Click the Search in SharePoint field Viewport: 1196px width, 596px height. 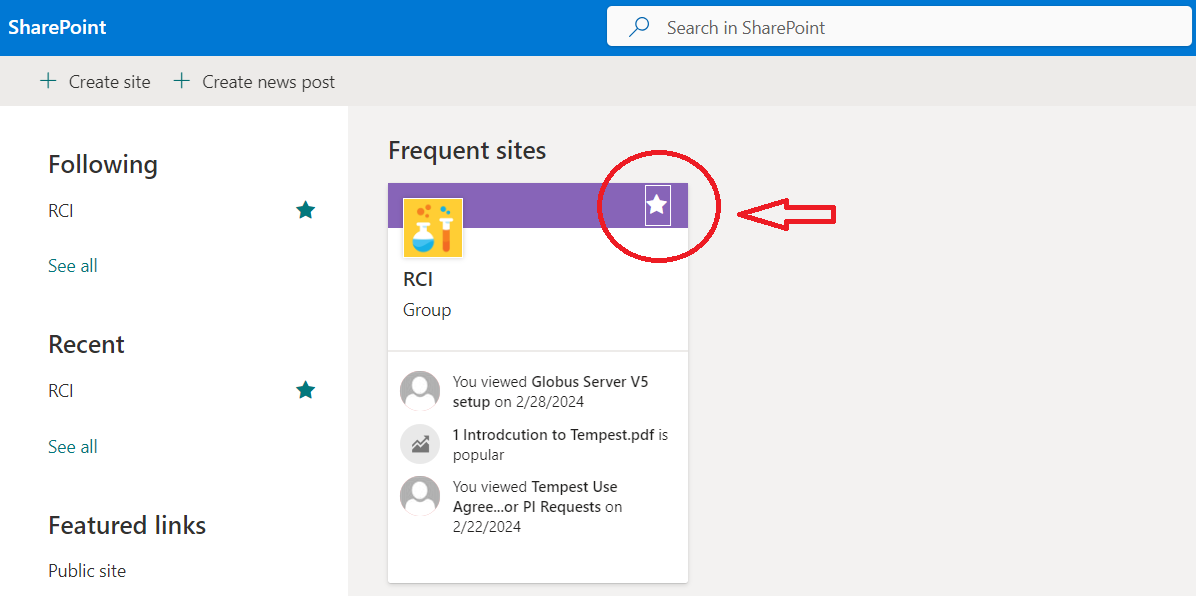[901, 27]
